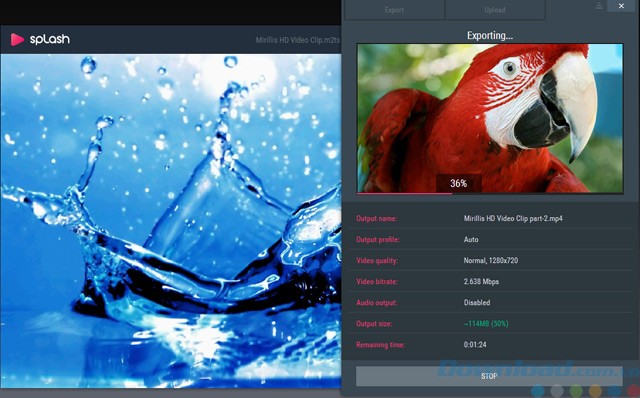
Task: Click the 'Disabled' audio output value
Action: (x=477, y=302)
